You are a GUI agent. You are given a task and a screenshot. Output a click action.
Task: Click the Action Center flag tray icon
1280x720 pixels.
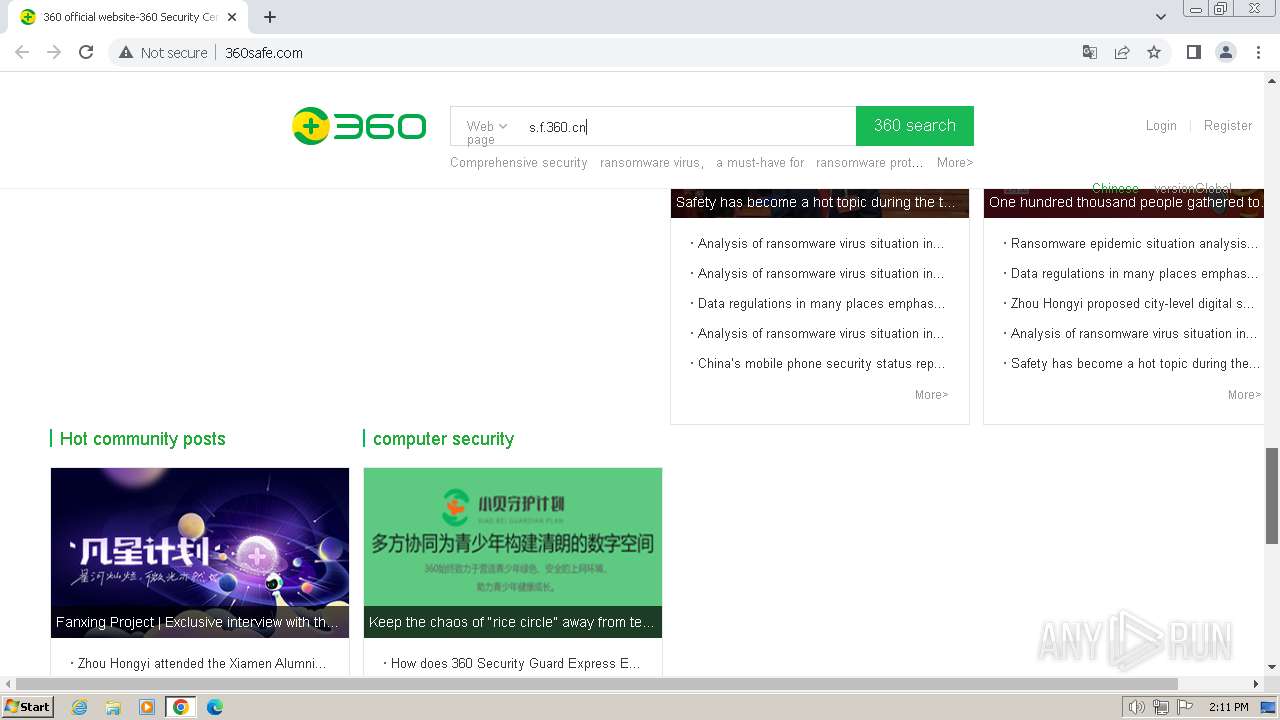click(x=1185, y=707)
